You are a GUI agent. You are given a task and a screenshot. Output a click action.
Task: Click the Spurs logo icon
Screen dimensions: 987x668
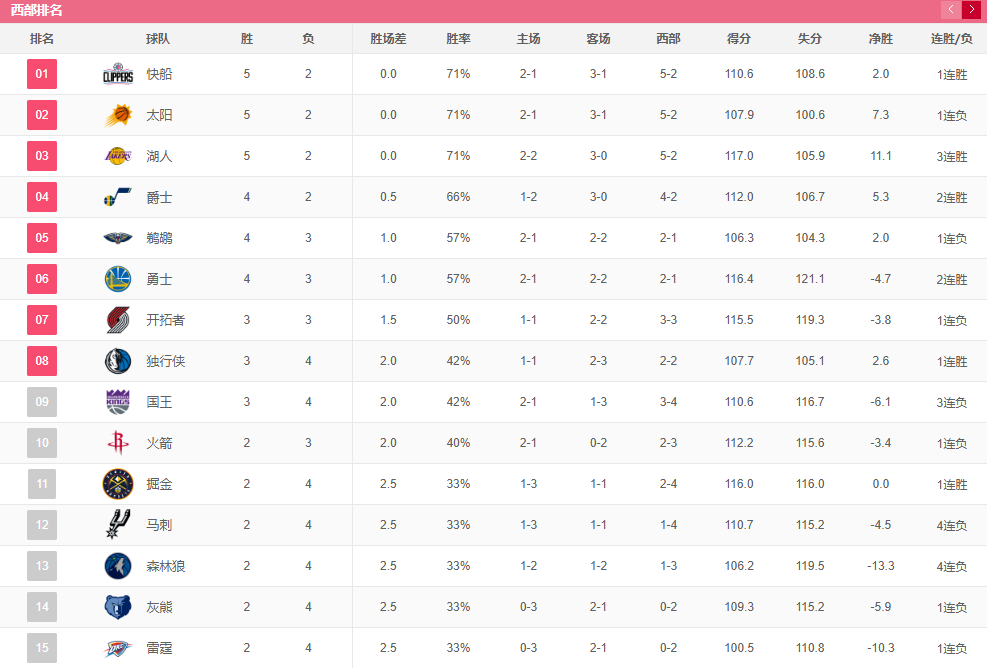pos(118,524)
